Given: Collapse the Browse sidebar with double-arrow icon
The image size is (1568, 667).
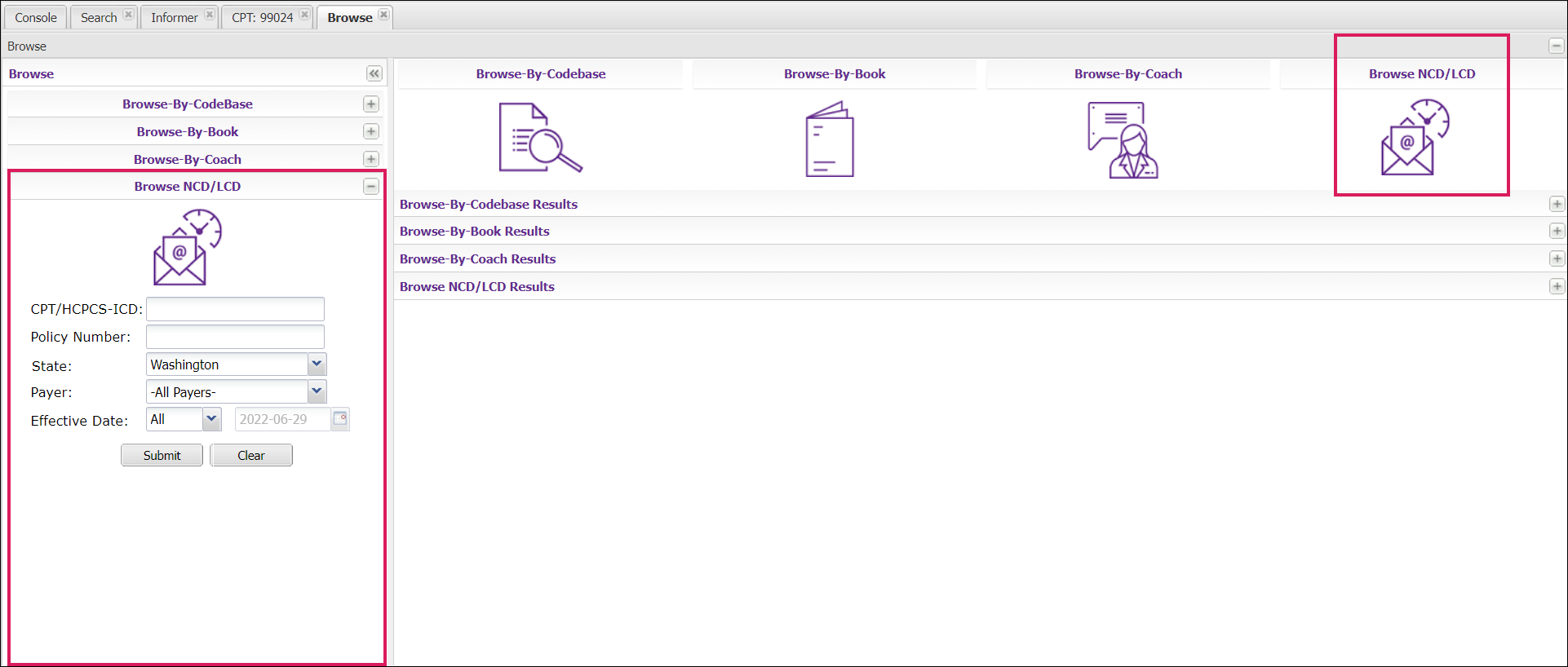Looking at the screenshot, I should click(374, 74).
